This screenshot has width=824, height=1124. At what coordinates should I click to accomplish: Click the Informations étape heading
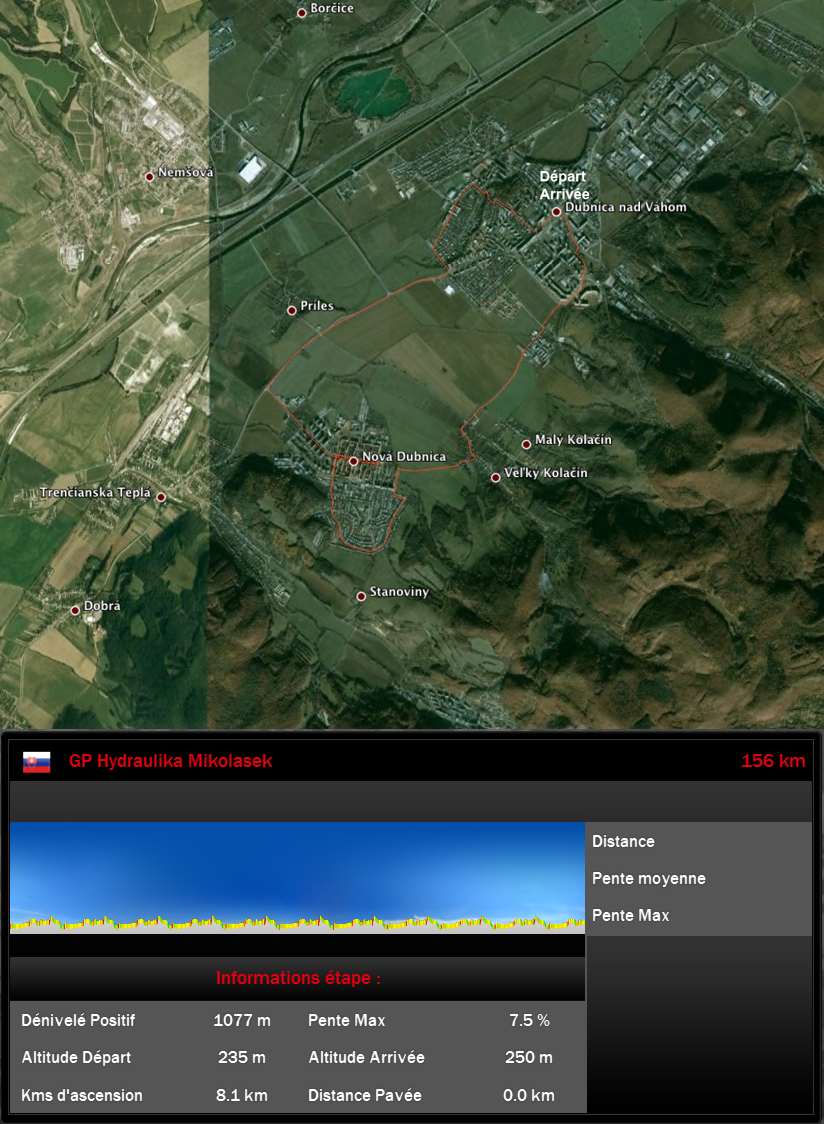point(298,978)
